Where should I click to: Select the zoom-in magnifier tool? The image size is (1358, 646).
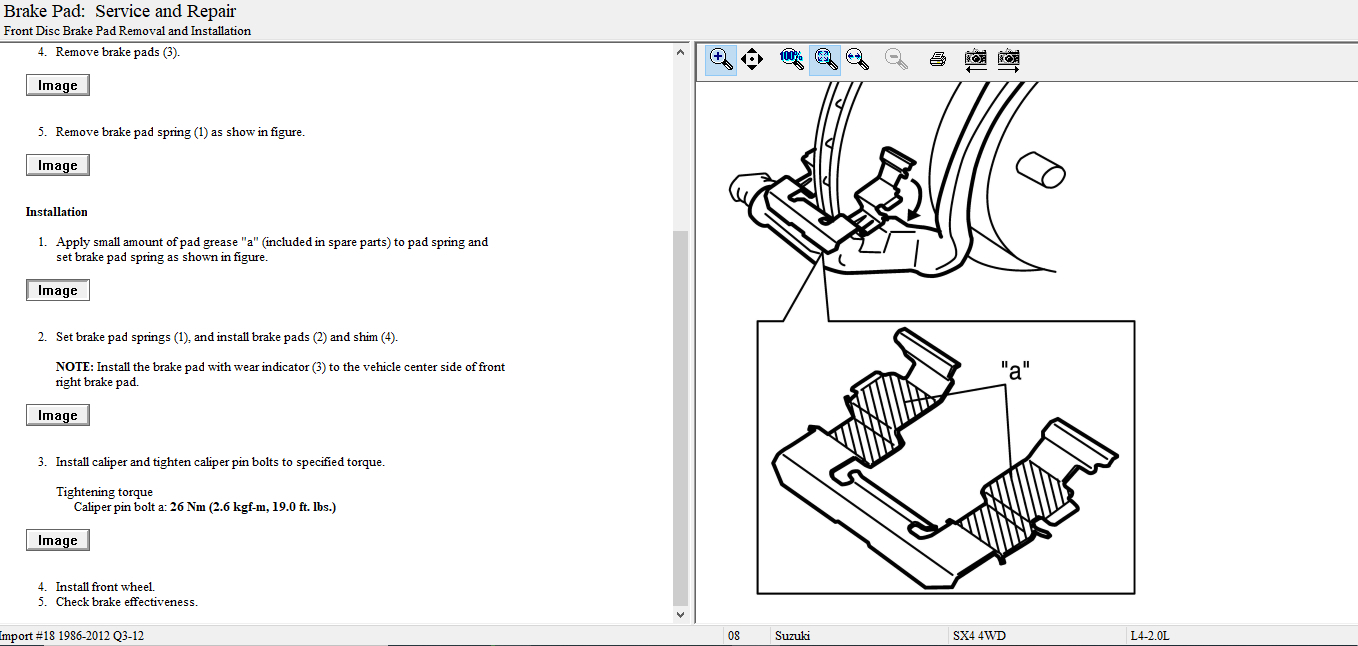(721, 59)
